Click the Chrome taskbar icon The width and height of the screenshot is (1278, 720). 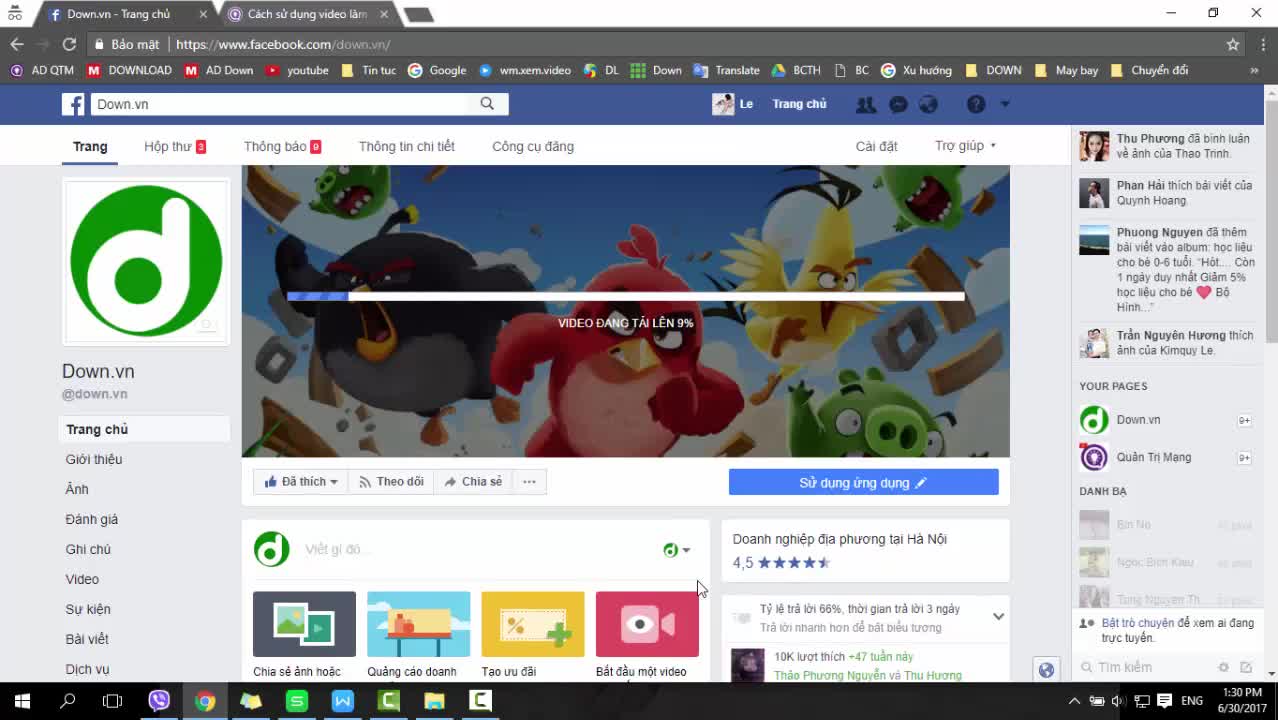205,701
